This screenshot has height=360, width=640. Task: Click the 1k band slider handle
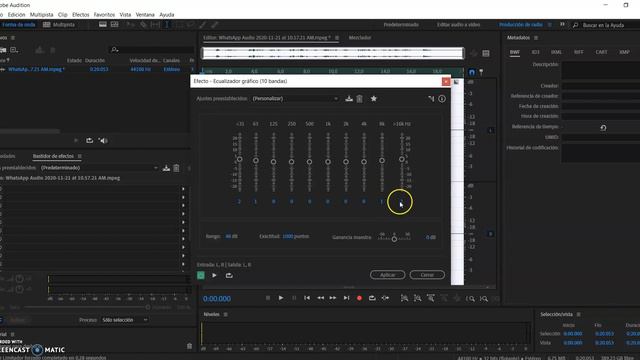328,162
